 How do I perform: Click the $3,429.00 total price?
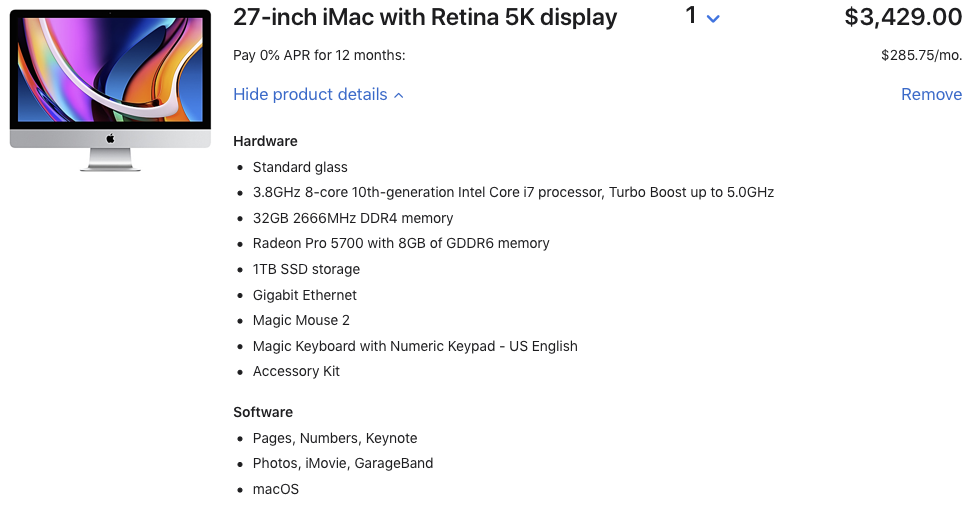click(x=902, y=17)
